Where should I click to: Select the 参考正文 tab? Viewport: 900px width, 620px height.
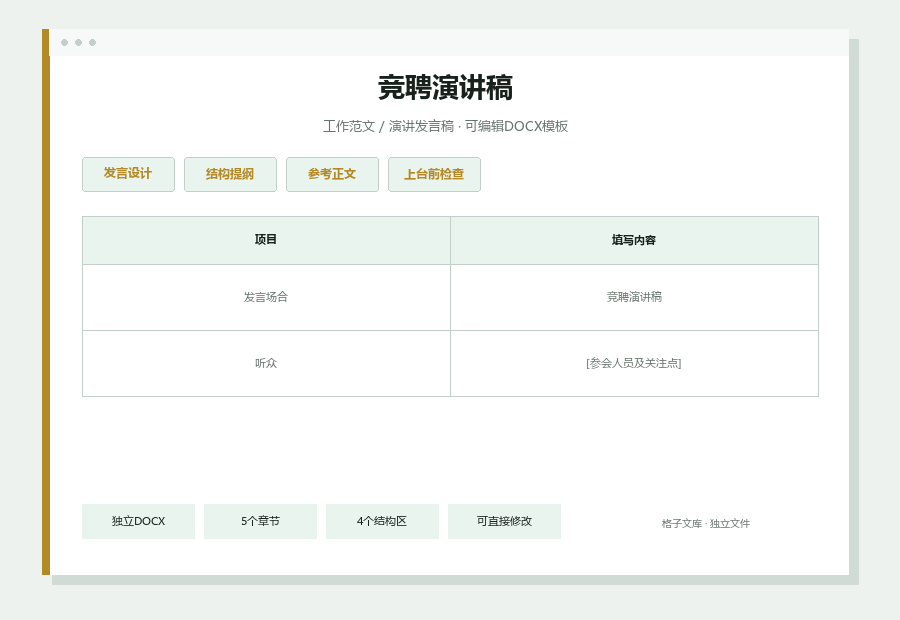pos(332,174)
